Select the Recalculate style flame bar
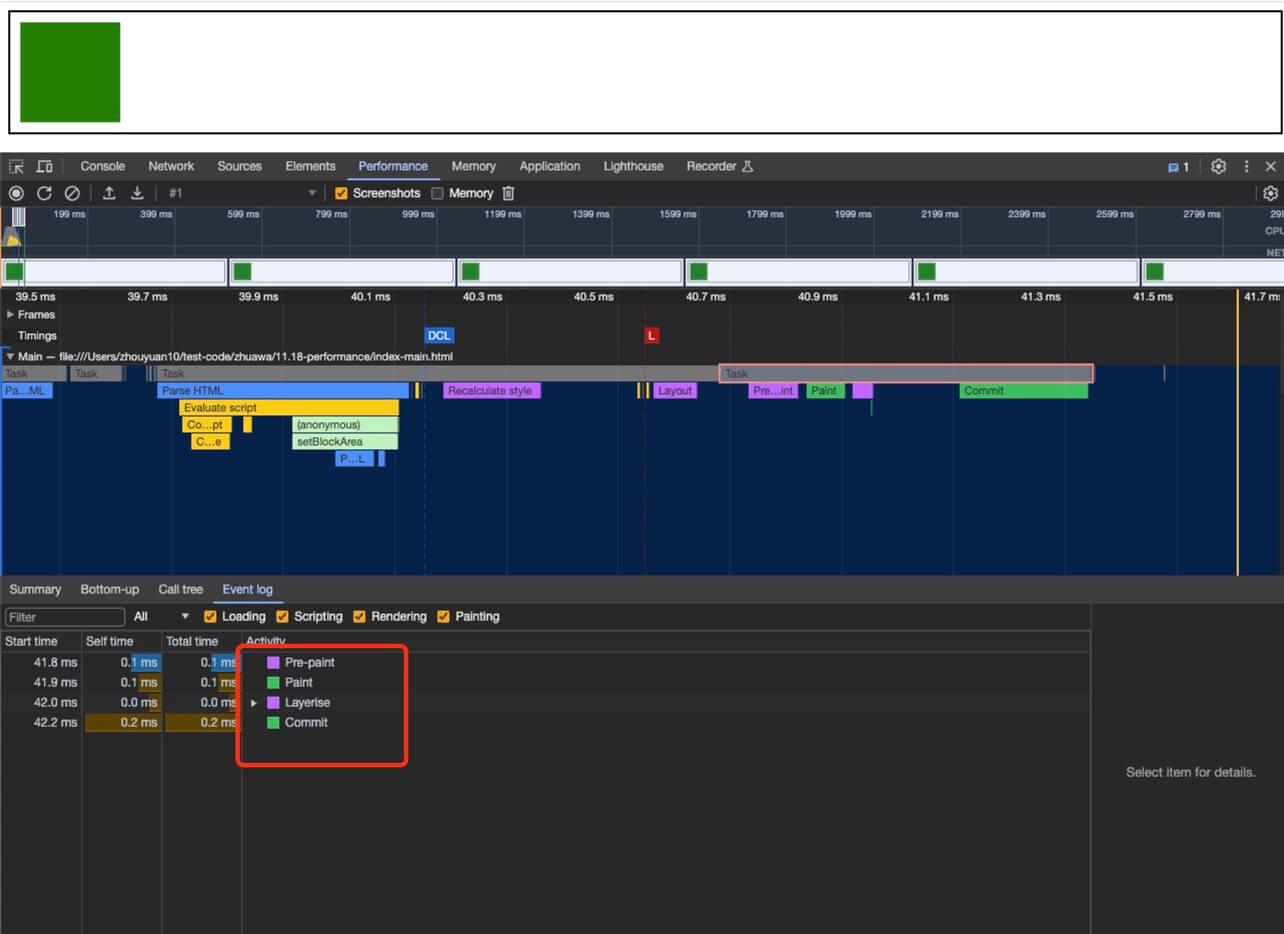Image resolution: width=1284 pixels, height=934 pixels. [x=491, y=391]
